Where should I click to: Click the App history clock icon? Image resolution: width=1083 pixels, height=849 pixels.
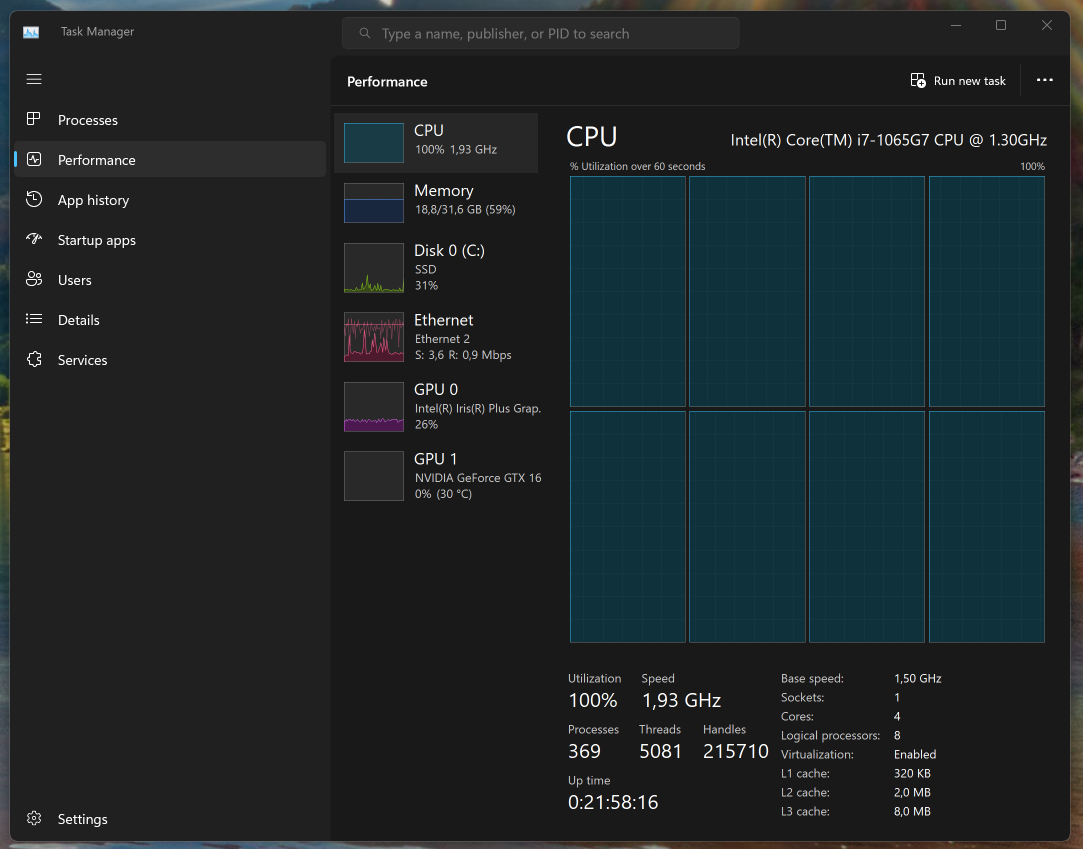pyautogui.click(x=34, y=200)
